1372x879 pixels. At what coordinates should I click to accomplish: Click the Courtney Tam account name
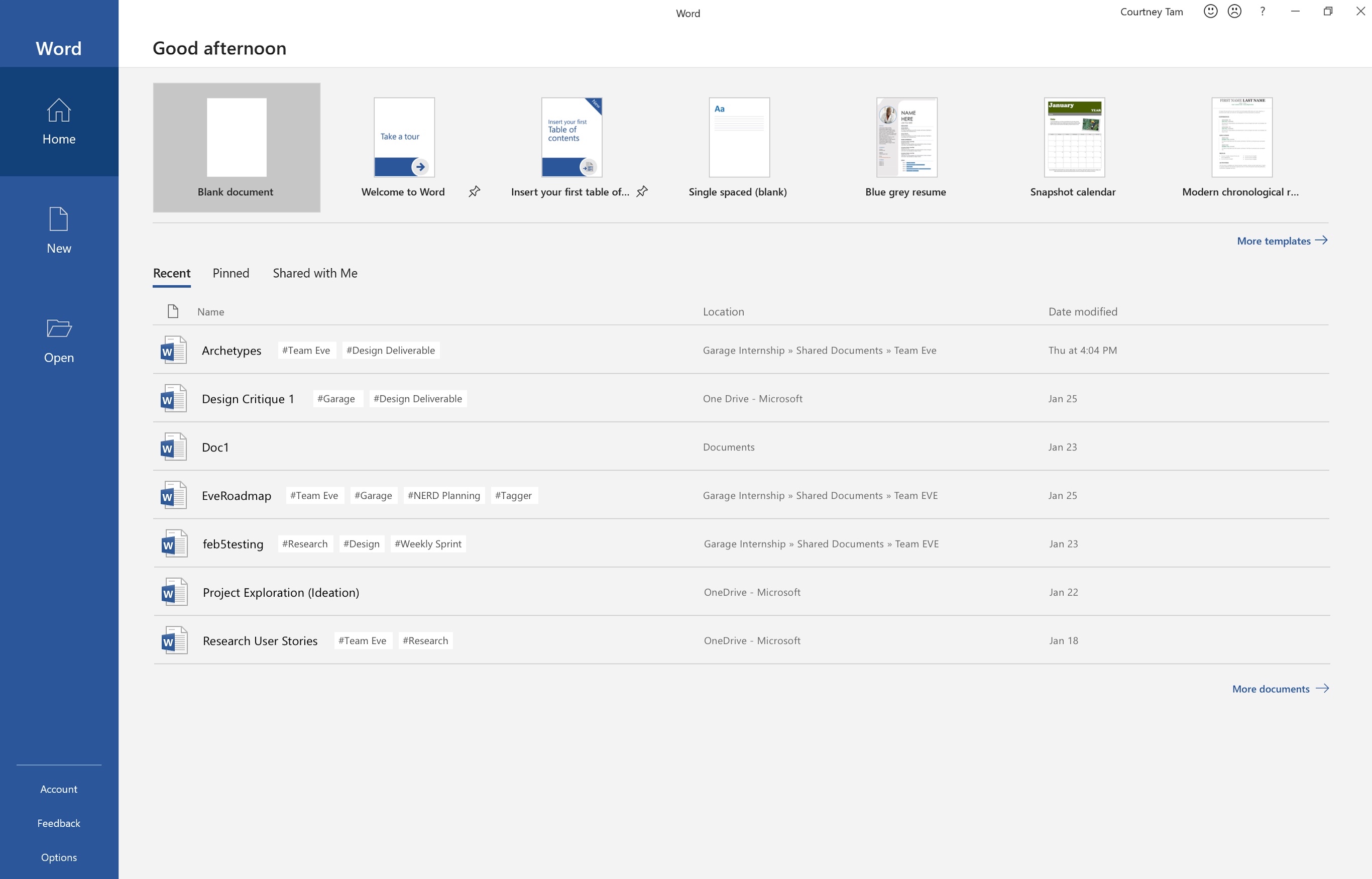click(1152, 12)
